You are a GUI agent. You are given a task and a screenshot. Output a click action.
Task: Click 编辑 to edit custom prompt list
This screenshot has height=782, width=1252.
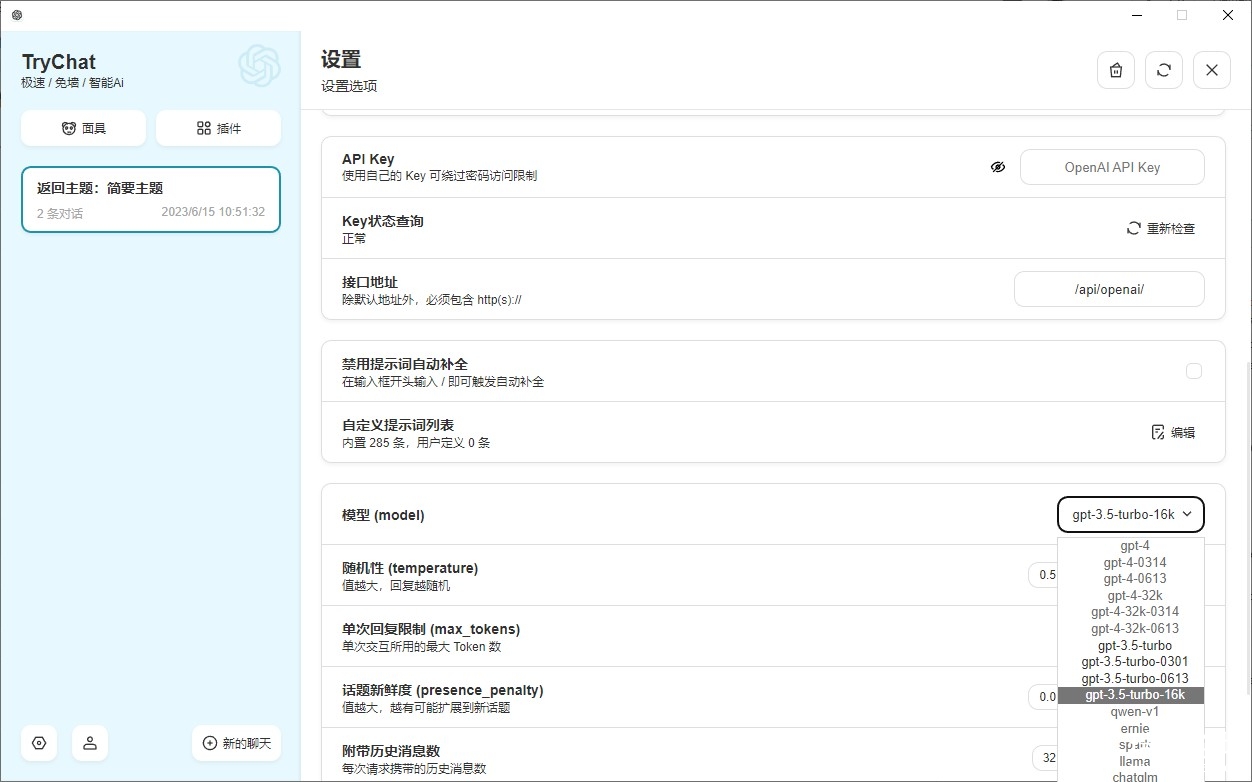pos(1173,432)
